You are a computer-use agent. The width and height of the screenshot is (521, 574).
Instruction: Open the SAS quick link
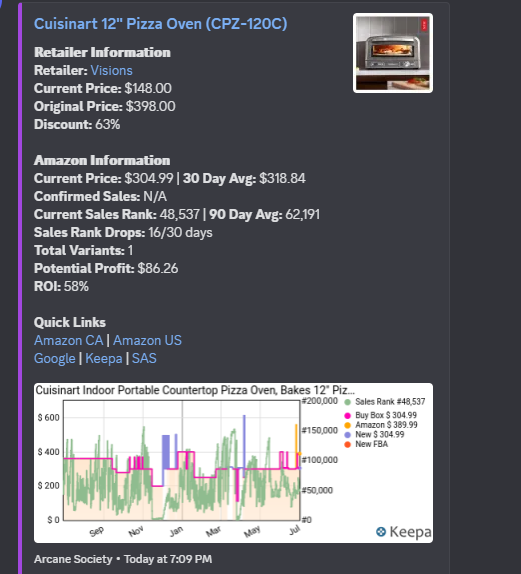[144, 358]
